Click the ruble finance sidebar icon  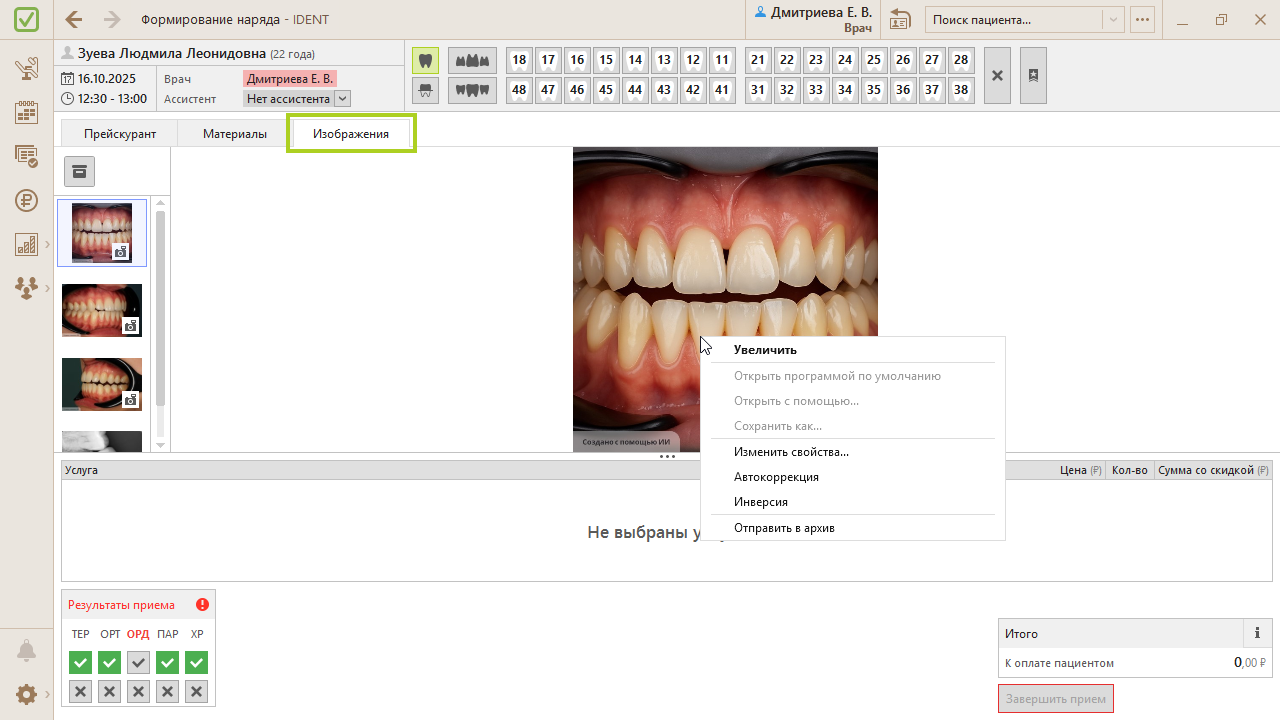click(27, 200)
